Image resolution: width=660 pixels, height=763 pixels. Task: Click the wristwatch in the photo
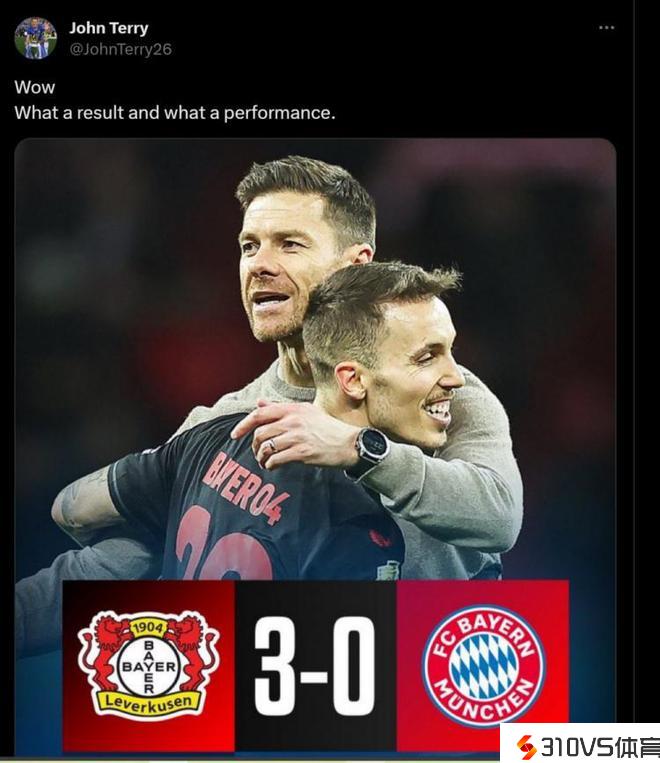372,445
